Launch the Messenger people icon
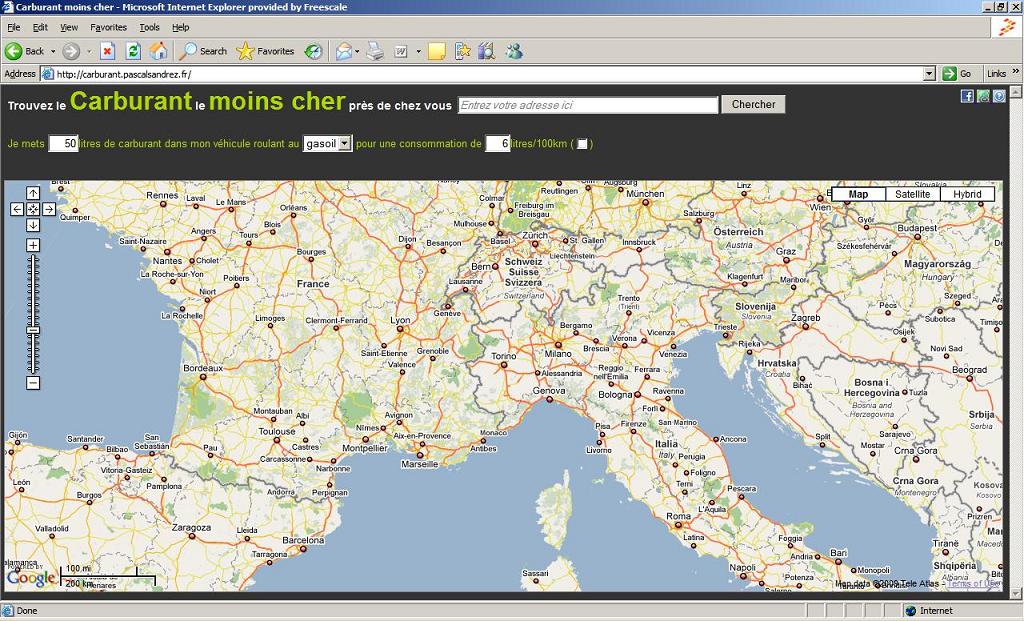1024x621 pixels. coord(514,51)
